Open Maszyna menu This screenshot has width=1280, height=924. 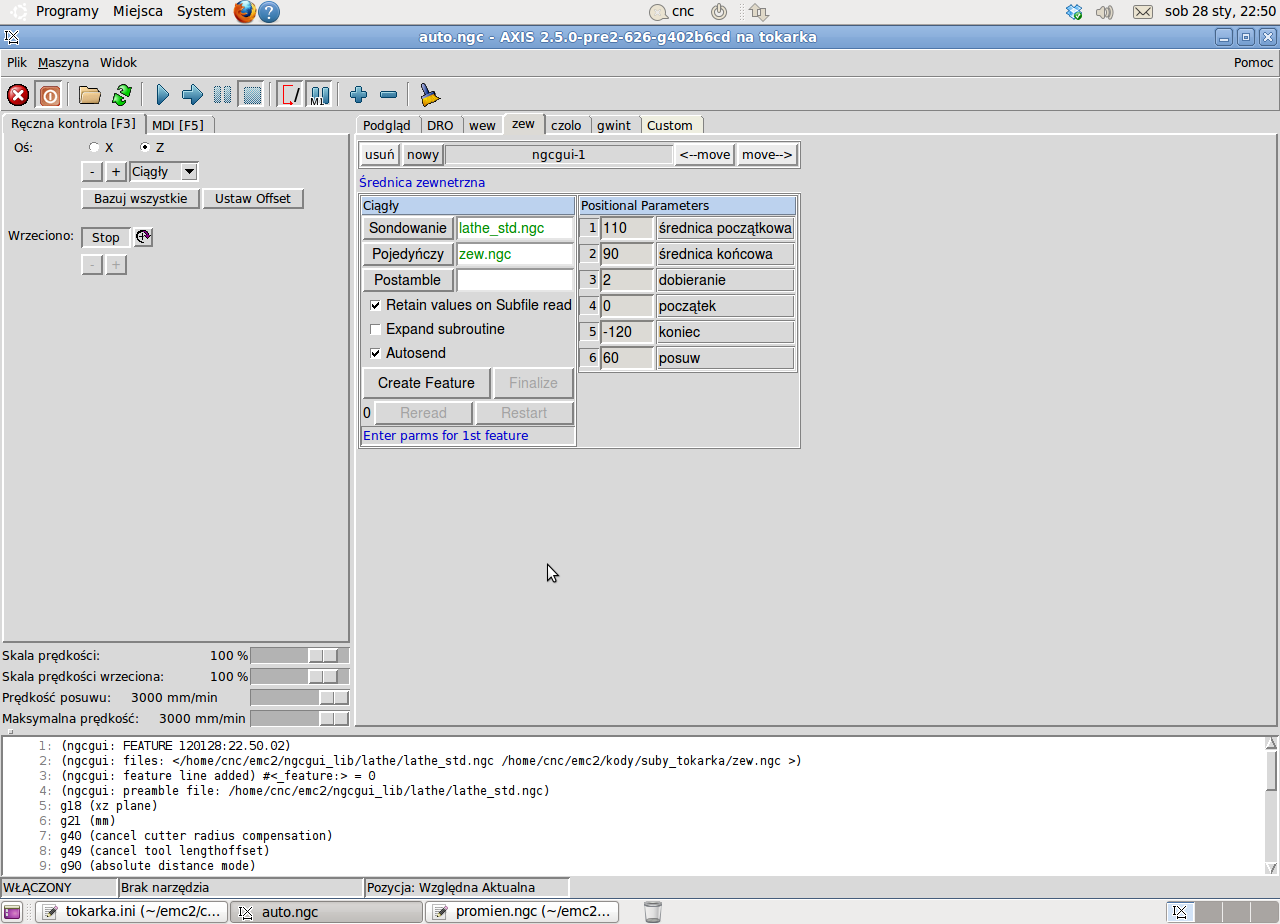(63, 62)
